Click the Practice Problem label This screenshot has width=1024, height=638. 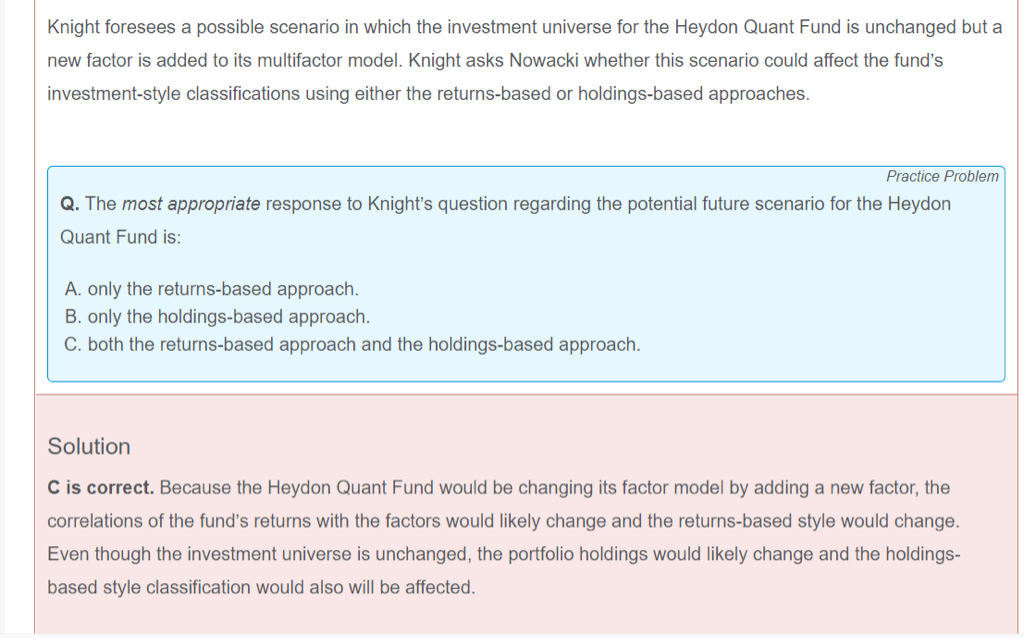942,176
